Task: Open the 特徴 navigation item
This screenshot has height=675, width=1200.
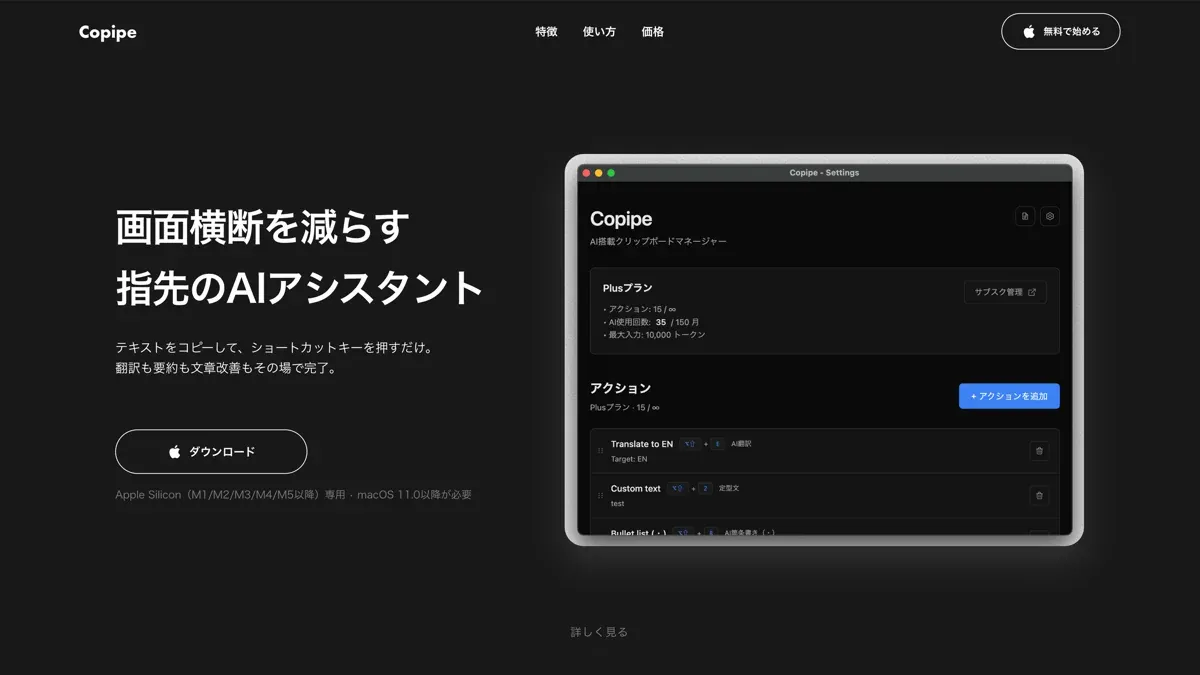Action: [546, 31]
